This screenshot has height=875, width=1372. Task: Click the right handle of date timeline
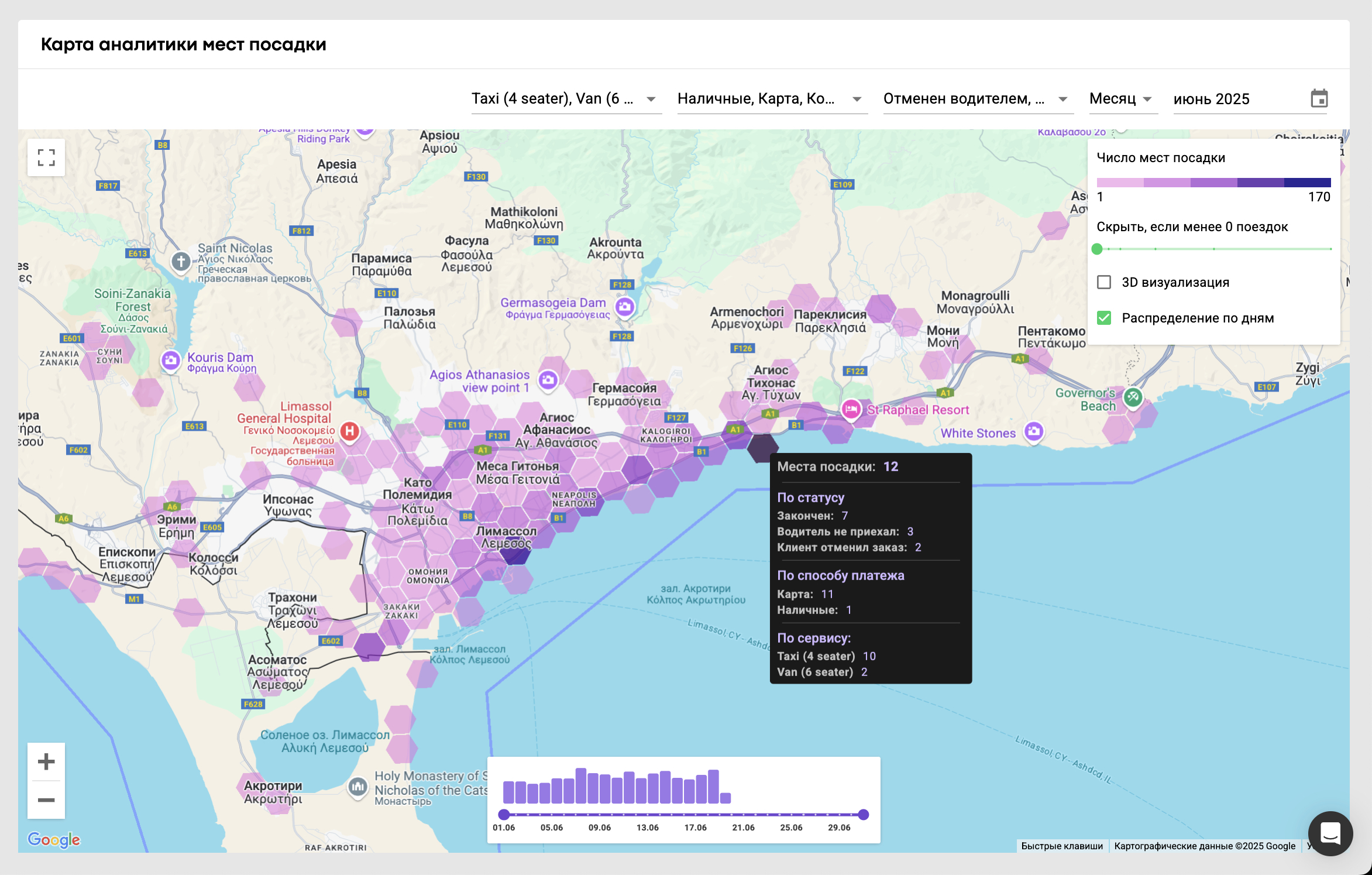[864, 814]
